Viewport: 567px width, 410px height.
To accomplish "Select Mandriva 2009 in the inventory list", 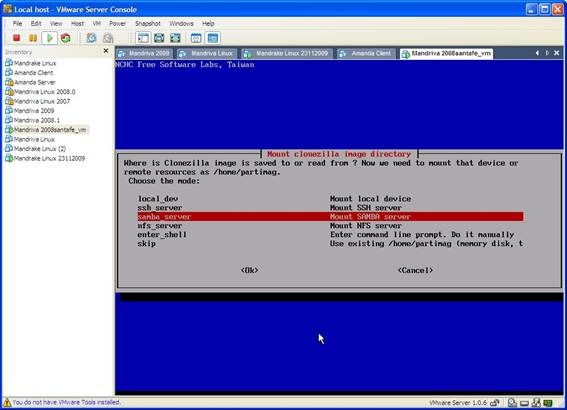I will coord(30,111).
